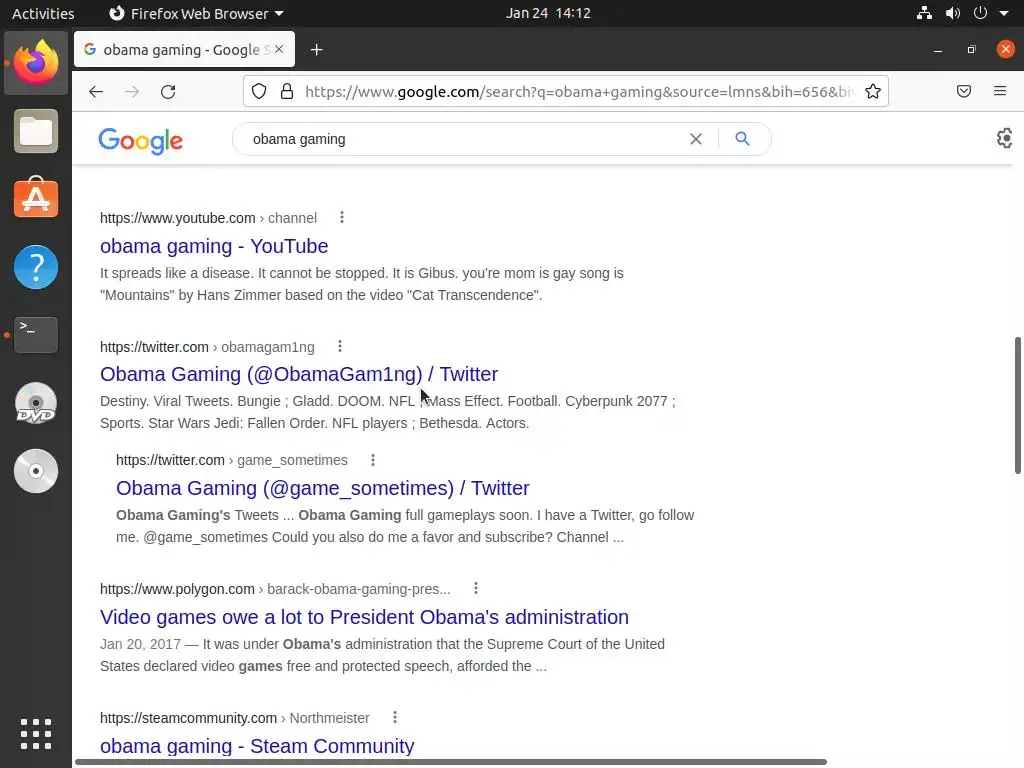Viewport: 1024px width, 768px height.
Task: Open 'Obama Gaming (@ObamaGam1ng) / Twitter' link
Action: (x=299, y=374)
